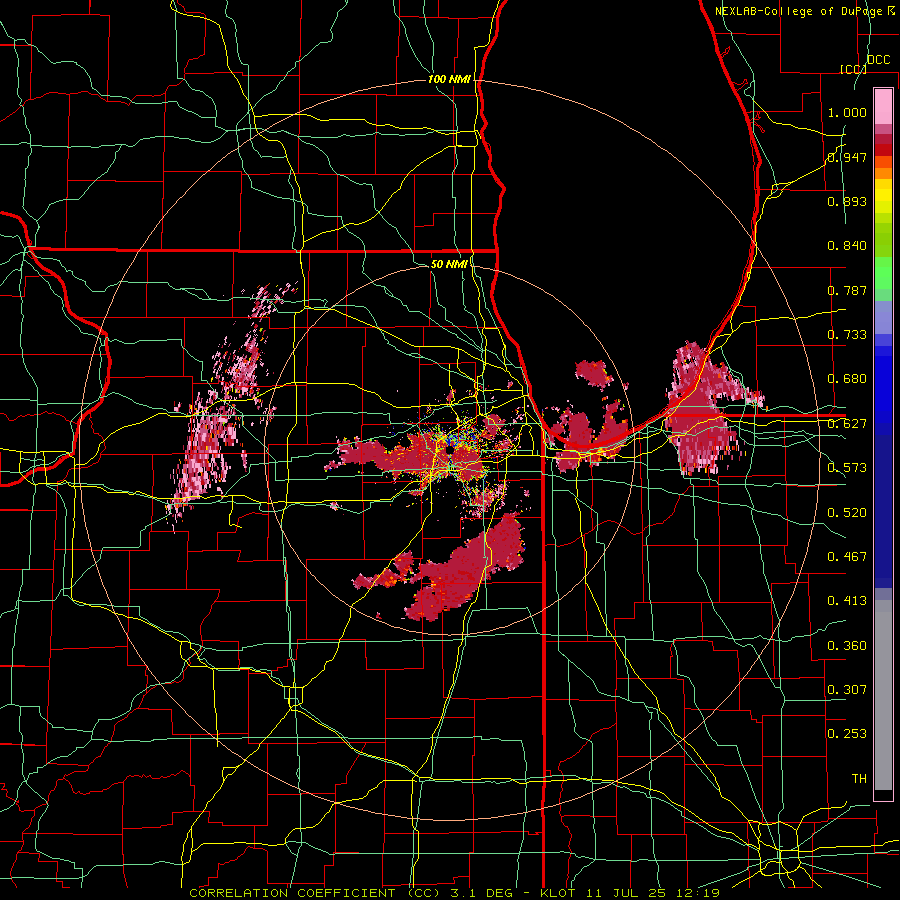This screenshot has height=900, width=900.
Task: Click the KLOT station identifier in the caption
Action: point(557,893)
